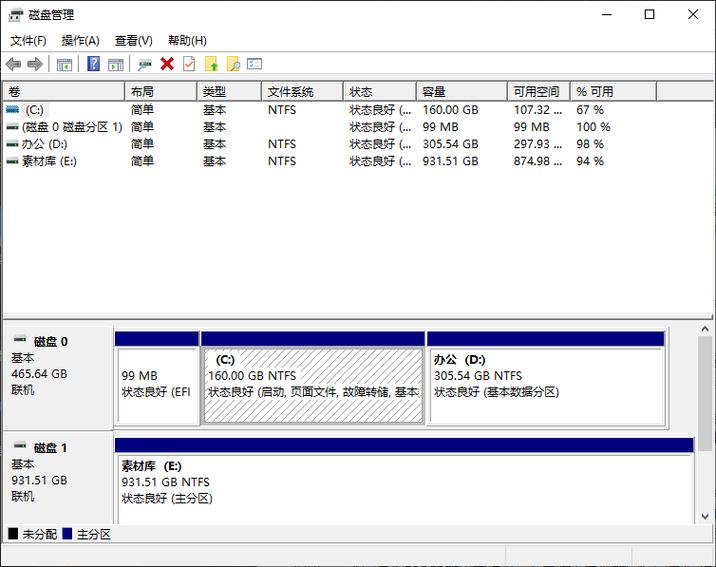Viewport: 716px width, 567px height.
Task: Toggle the action pane toolbar icon
Action: pos(116,64)
